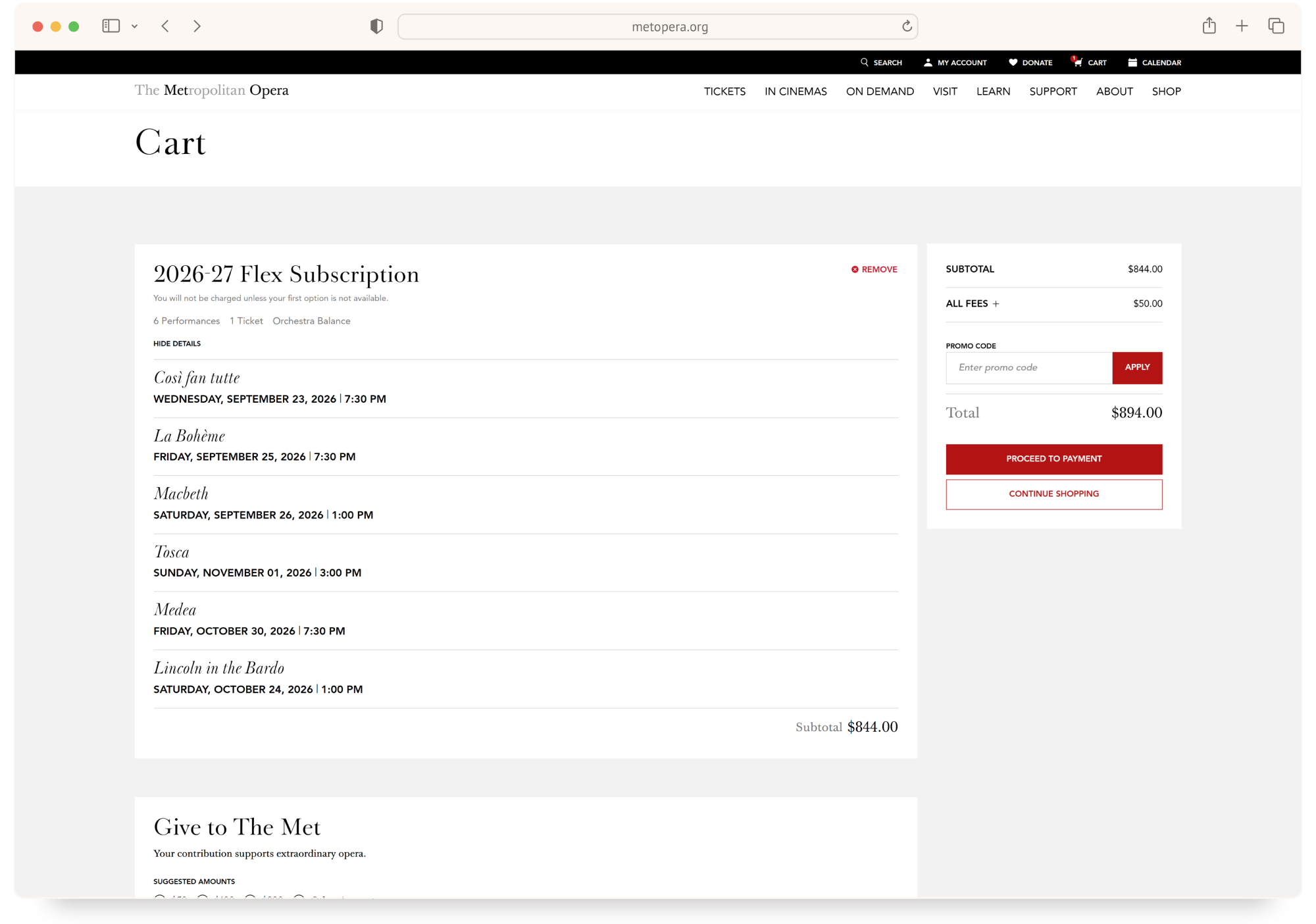
Task: Click the $894.00 total amount
Action: click(1136, 413)
